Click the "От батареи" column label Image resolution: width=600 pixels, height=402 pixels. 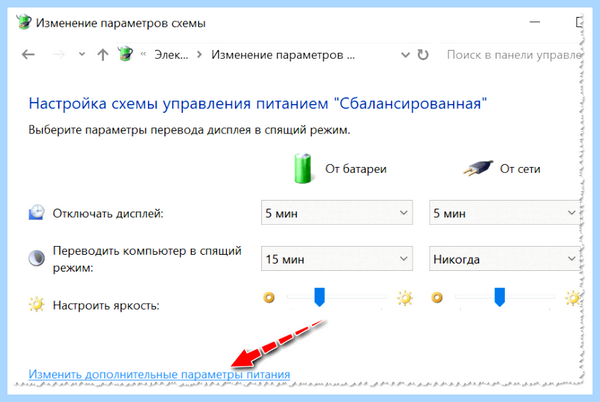click(356, 169)
